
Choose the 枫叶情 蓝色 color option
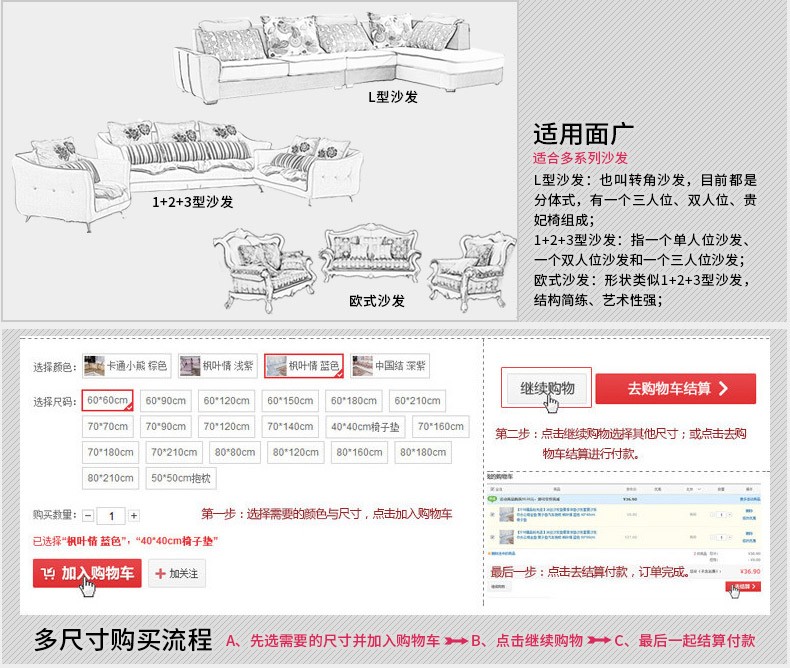click(x=304, y=366)
